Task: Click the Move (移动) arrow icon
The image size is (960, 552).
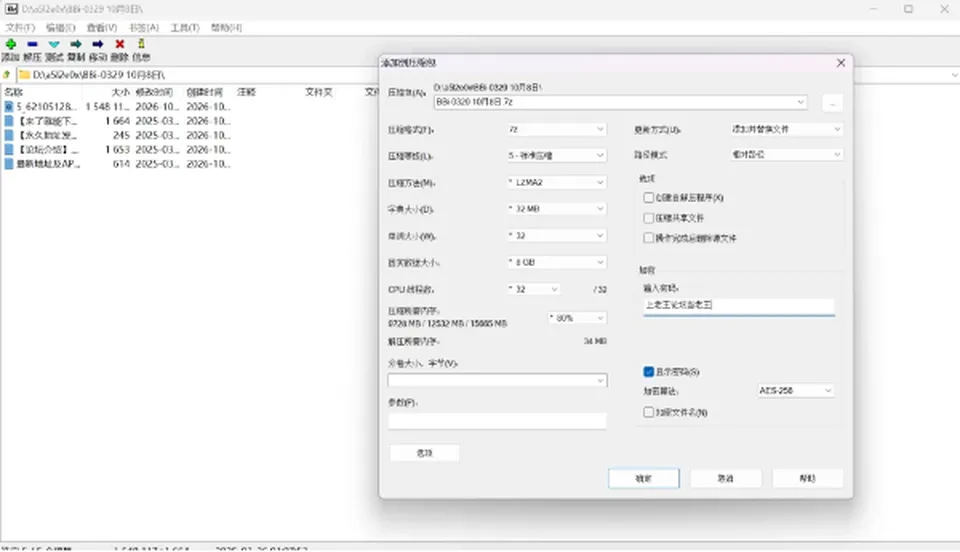Action: pos(98,44)
